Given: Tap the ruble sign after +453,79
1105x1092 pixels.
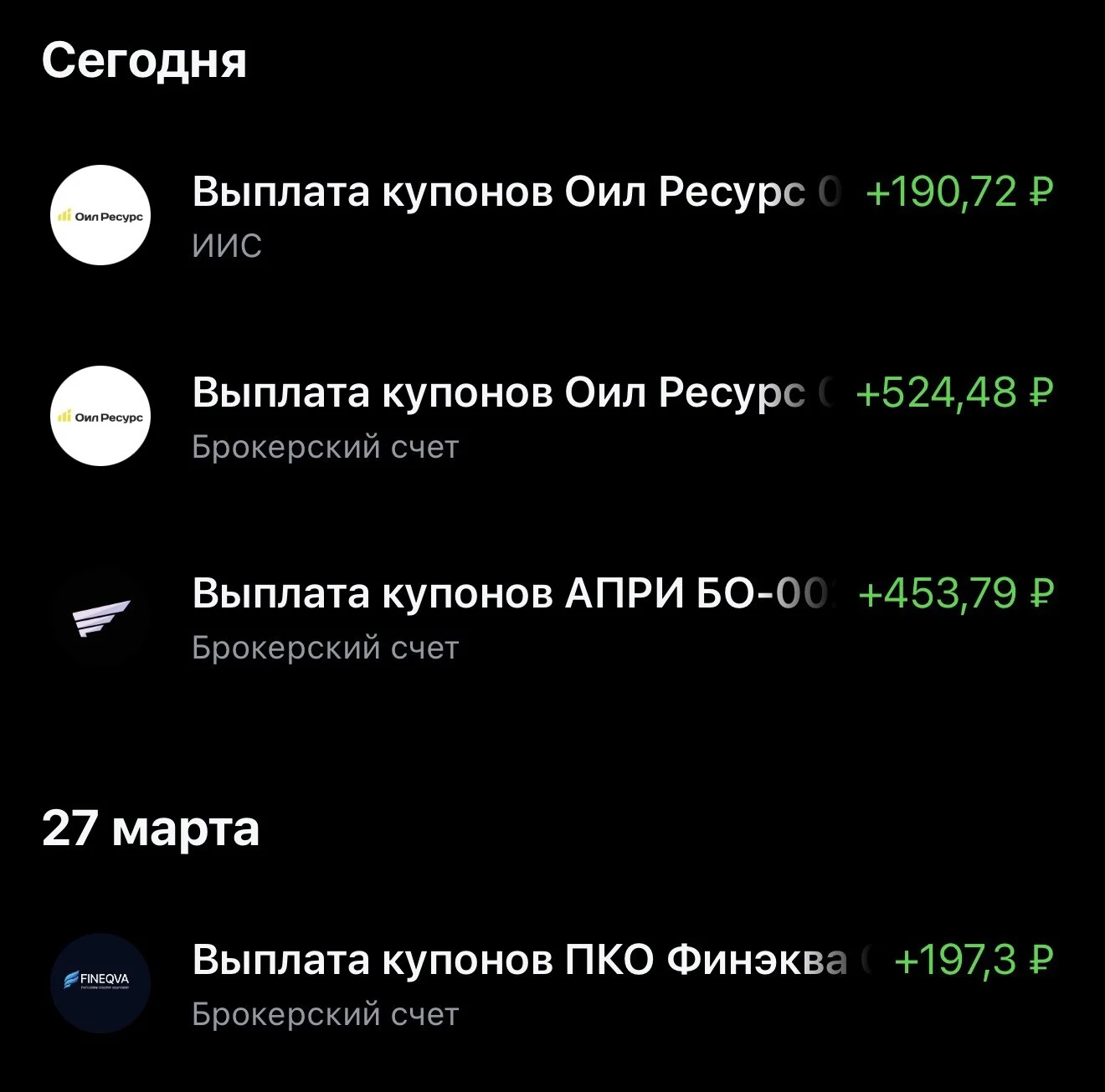Looking at the screenshot, I should [x=1040, y=593].
